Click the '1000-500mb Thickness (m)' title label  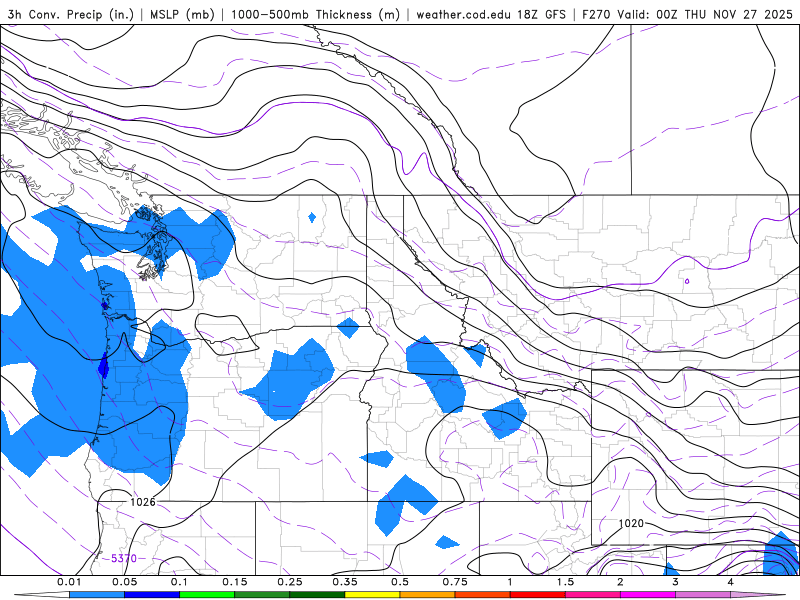[315, 14]
